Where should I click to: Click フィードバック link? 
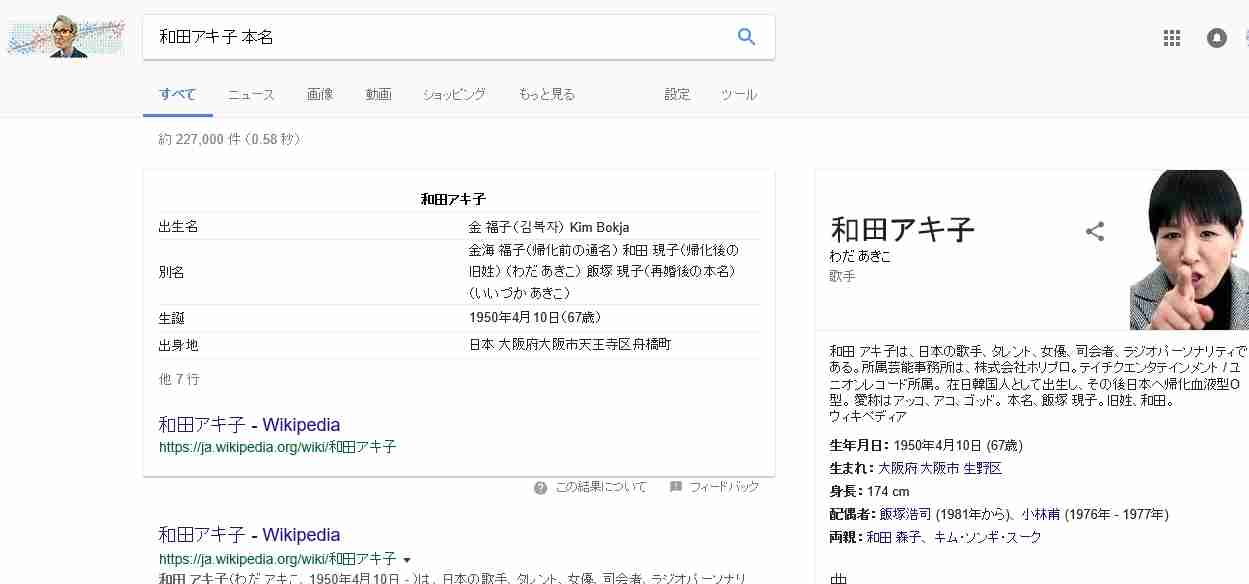point(724,487)
